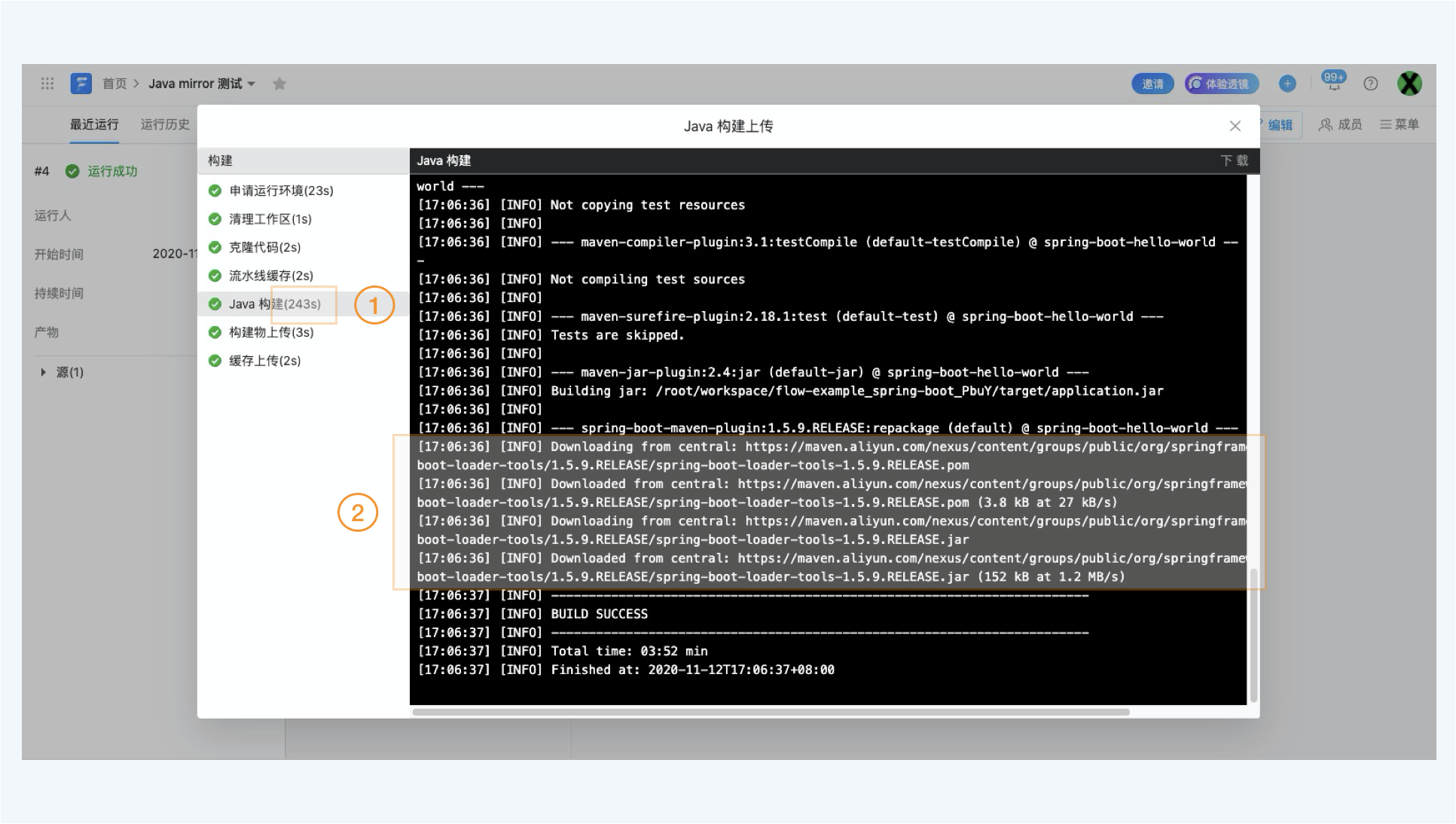Viewport: 1456px width, 824px height.
Task: Open the help question mark icon
Action: point(1371,84)
